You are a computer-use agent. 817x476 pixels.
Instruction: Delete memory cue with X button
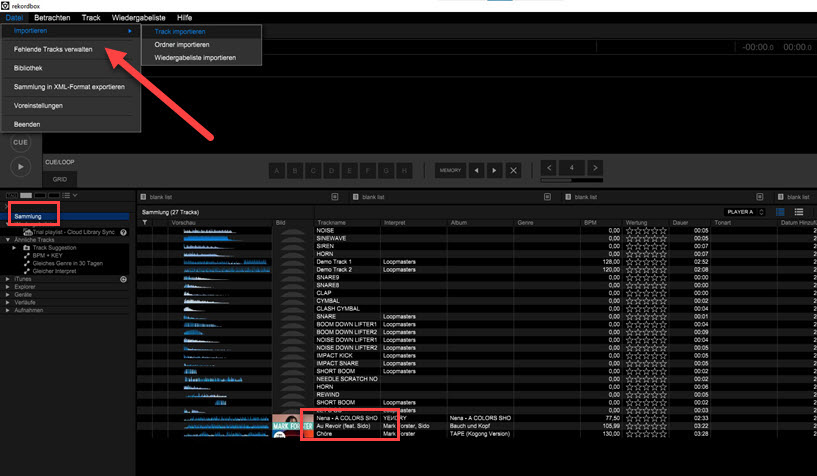(x=513, y=170)
